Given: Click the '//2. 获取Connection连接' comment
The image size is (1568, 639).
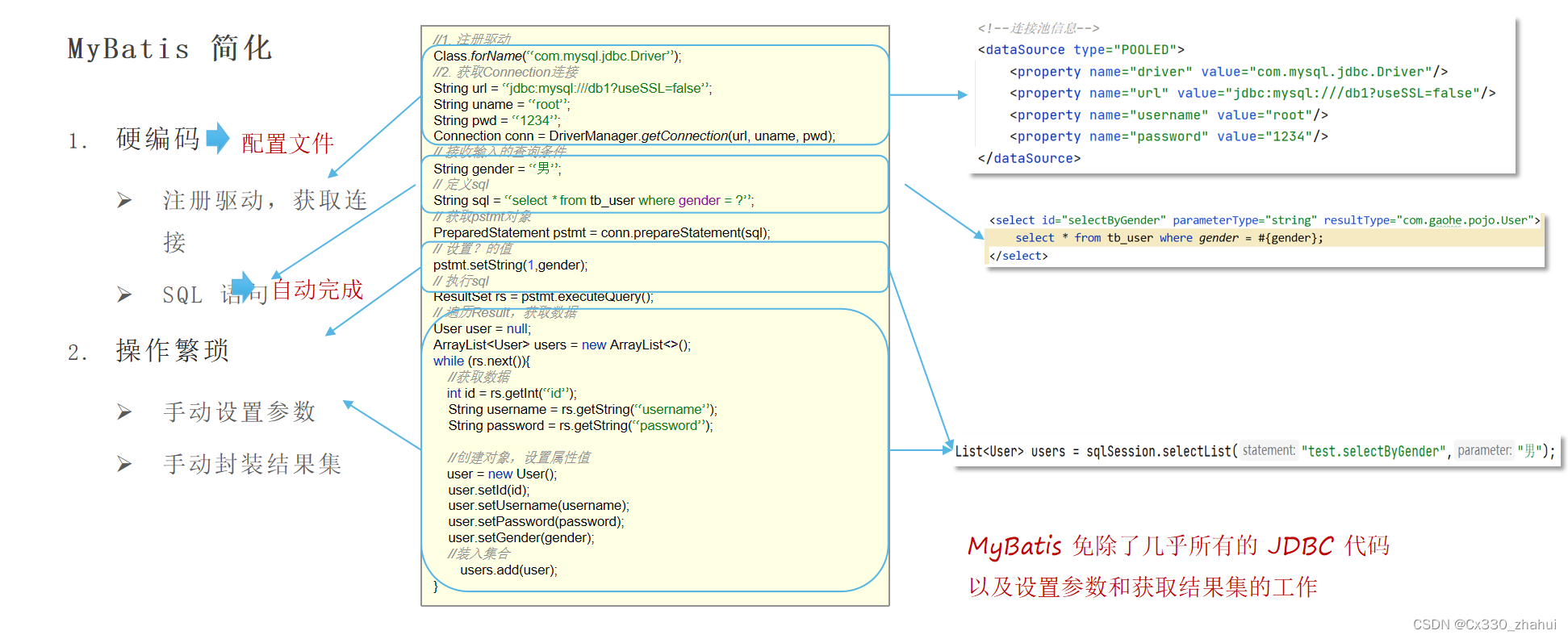Looking at the screenshot, I should click(506, 72).
